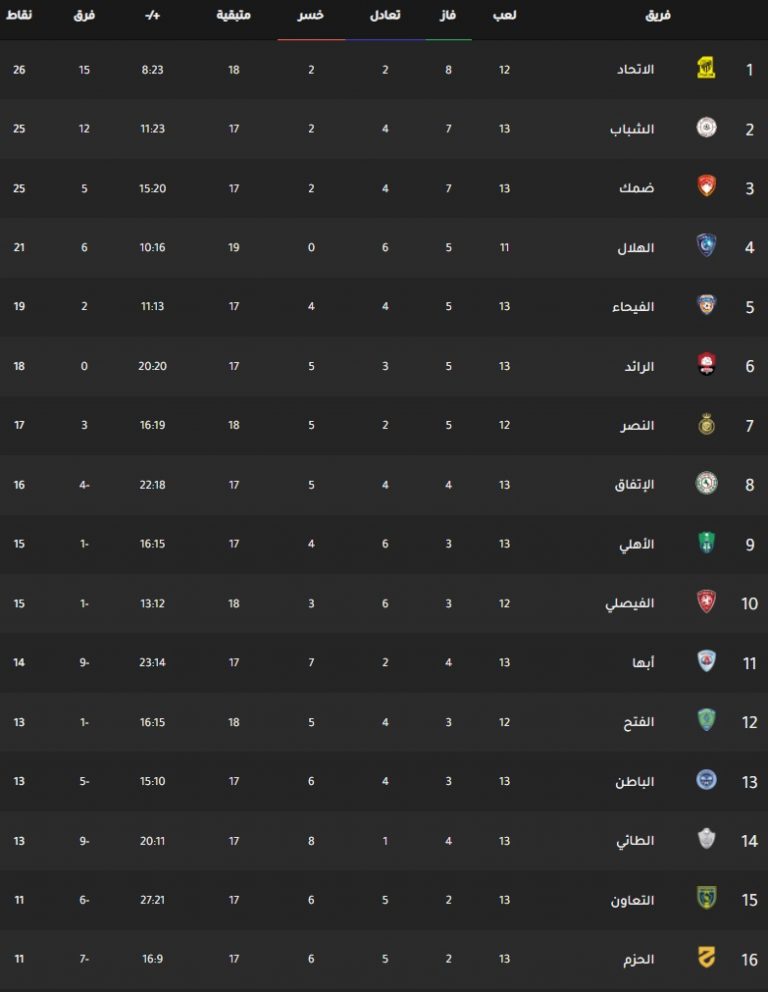This screenshot has height=992, width=768.
Task: Click the Damac red shield logo
Action: (706, 186)
